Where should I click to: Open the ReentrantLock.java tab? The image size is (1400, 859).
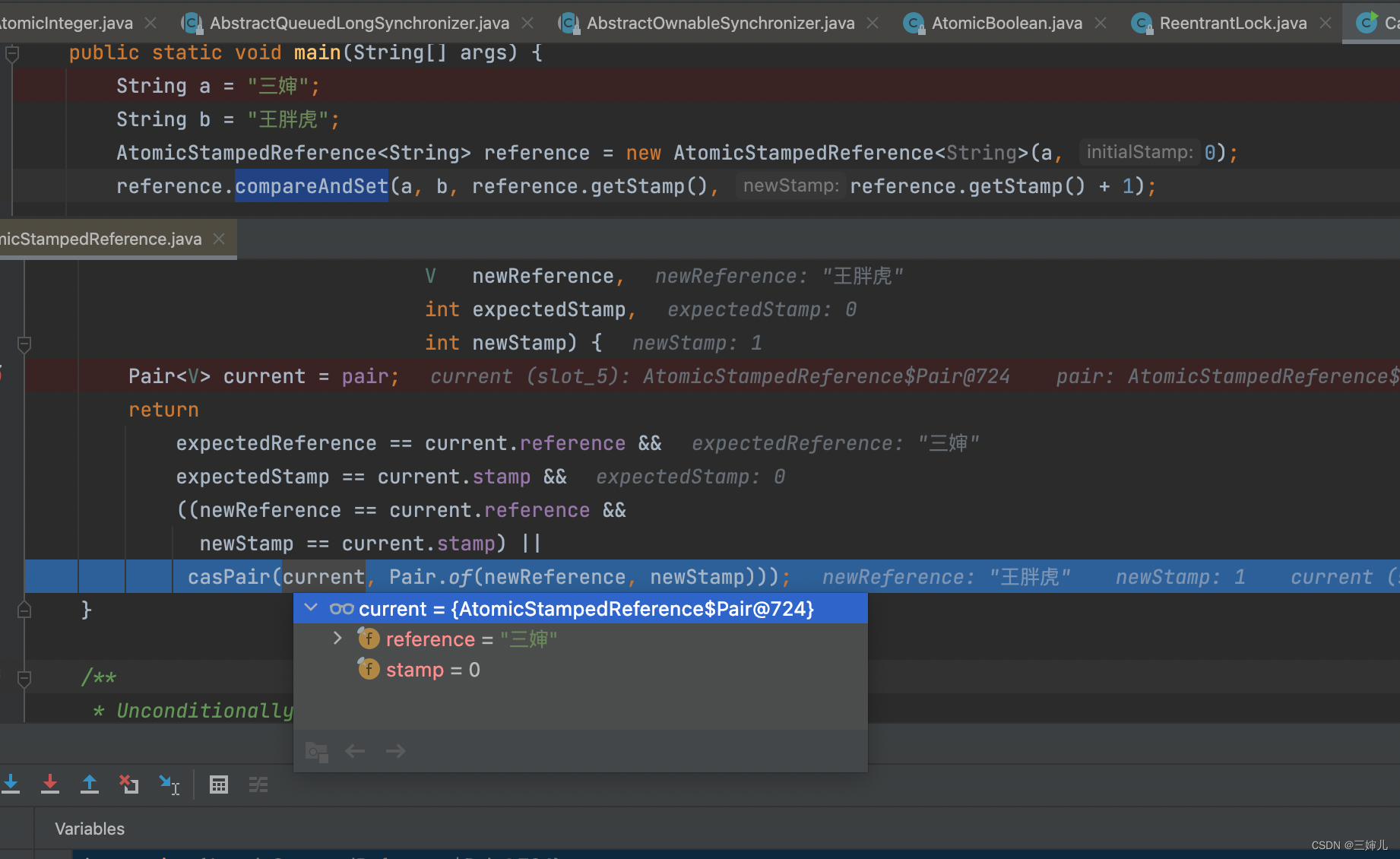1233,23
